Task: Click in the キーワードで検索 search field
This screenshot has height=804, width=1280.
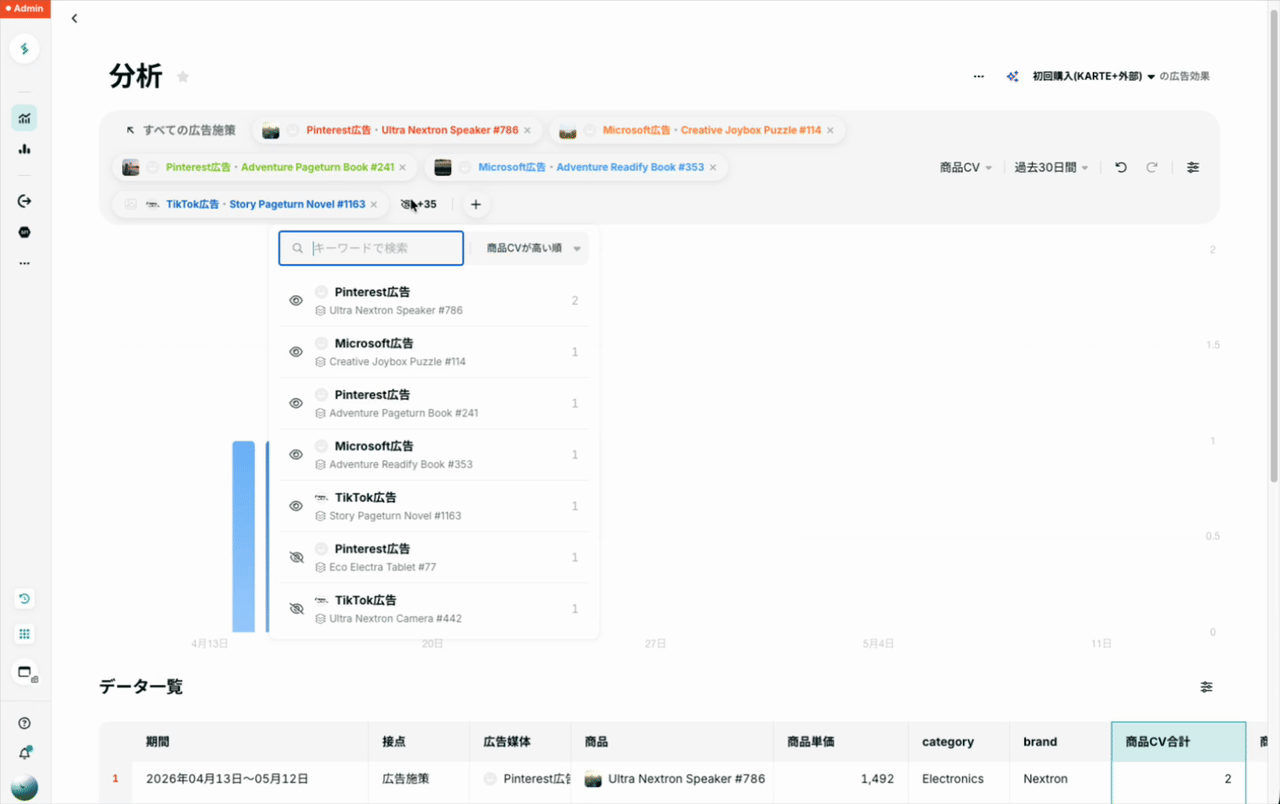Action: pyautogui.click(x=371, y=248)
